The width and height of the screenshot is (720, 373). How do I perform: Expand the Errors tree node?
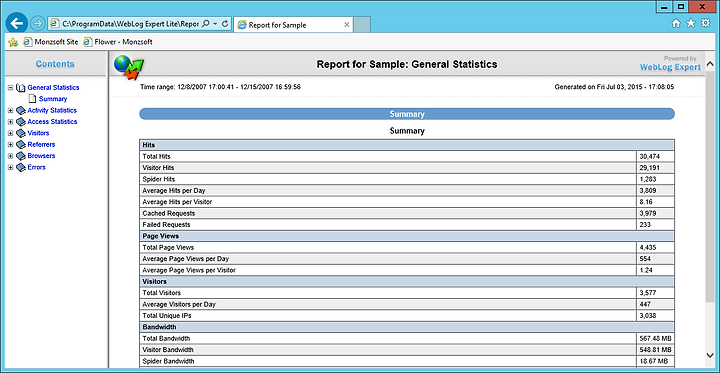click(x=10, y=168)
